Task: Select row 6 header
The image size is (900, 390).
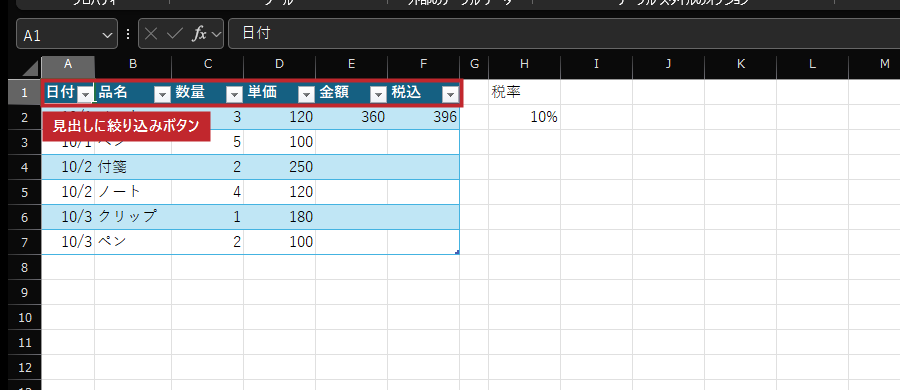Action: point(24,217)
